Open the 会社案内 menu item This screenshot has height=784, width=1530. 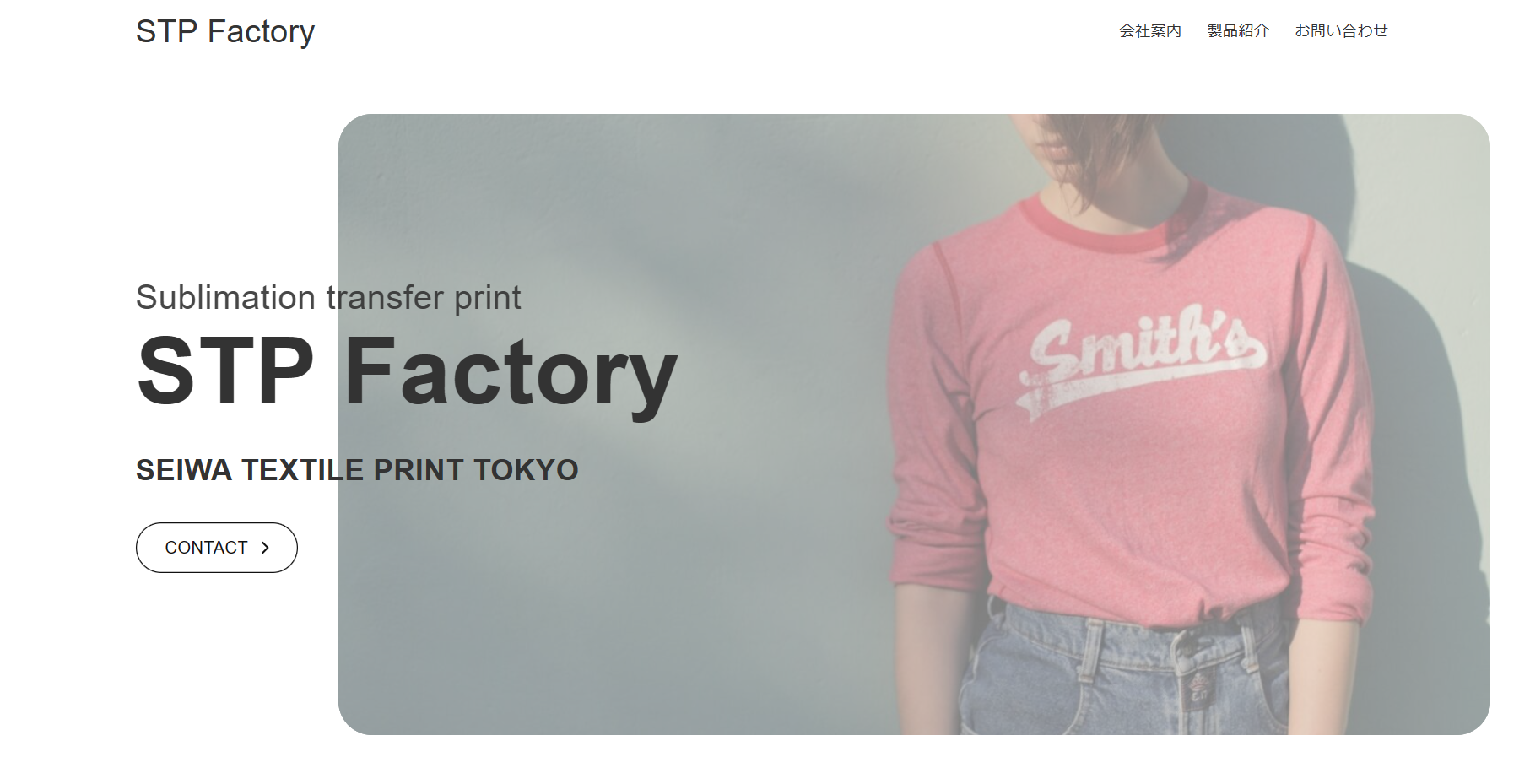coord(1150,30)
